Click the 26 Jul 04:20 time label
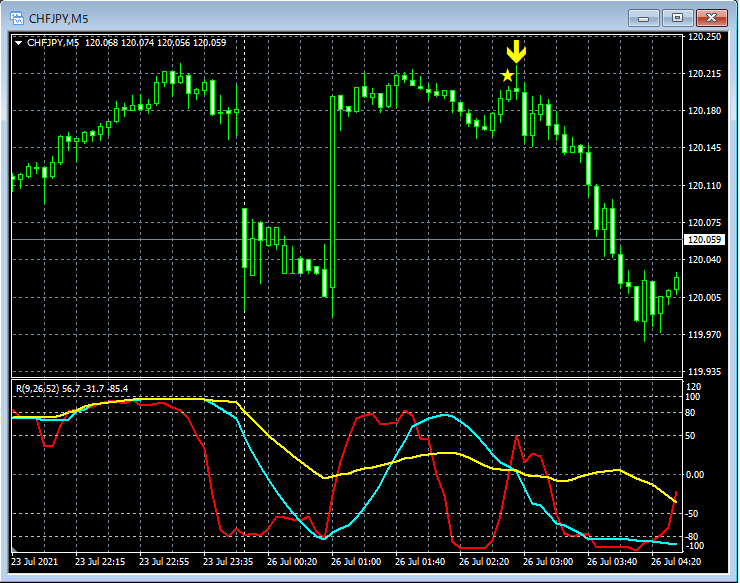The image size is (740, 583). point(676,562)
